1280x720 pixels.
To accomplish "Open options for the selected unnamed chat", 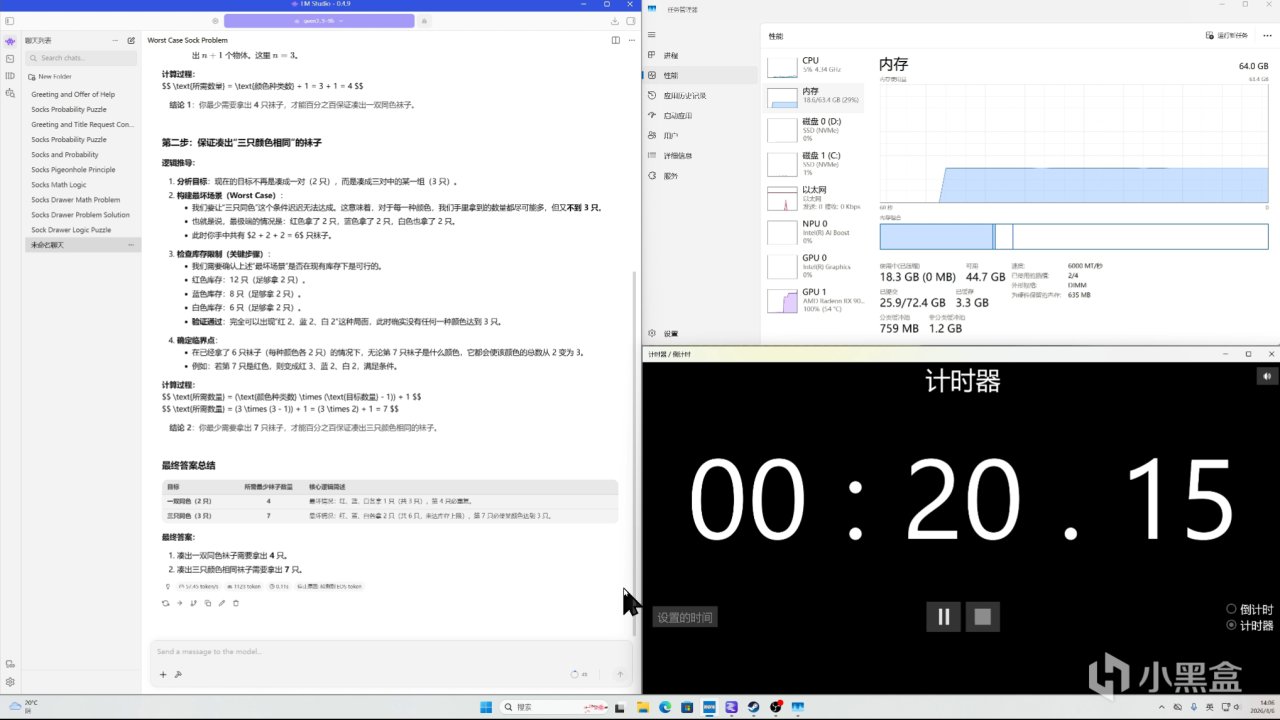I will tap(131, 245).
